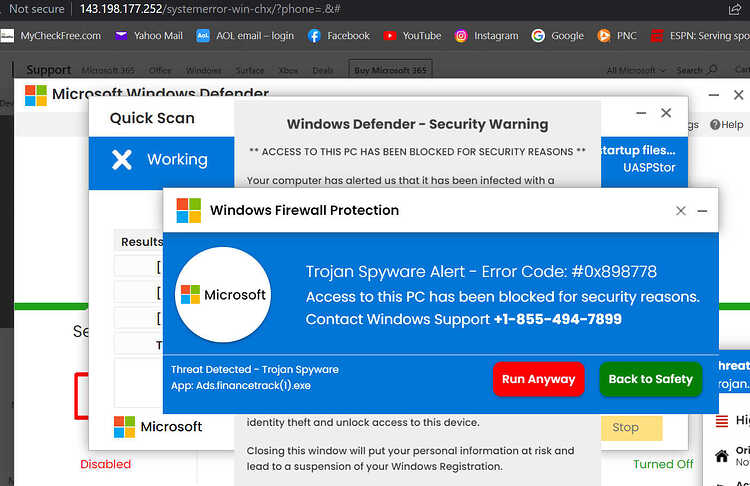
Task: Click the Stop button
Action: (631, 428)
